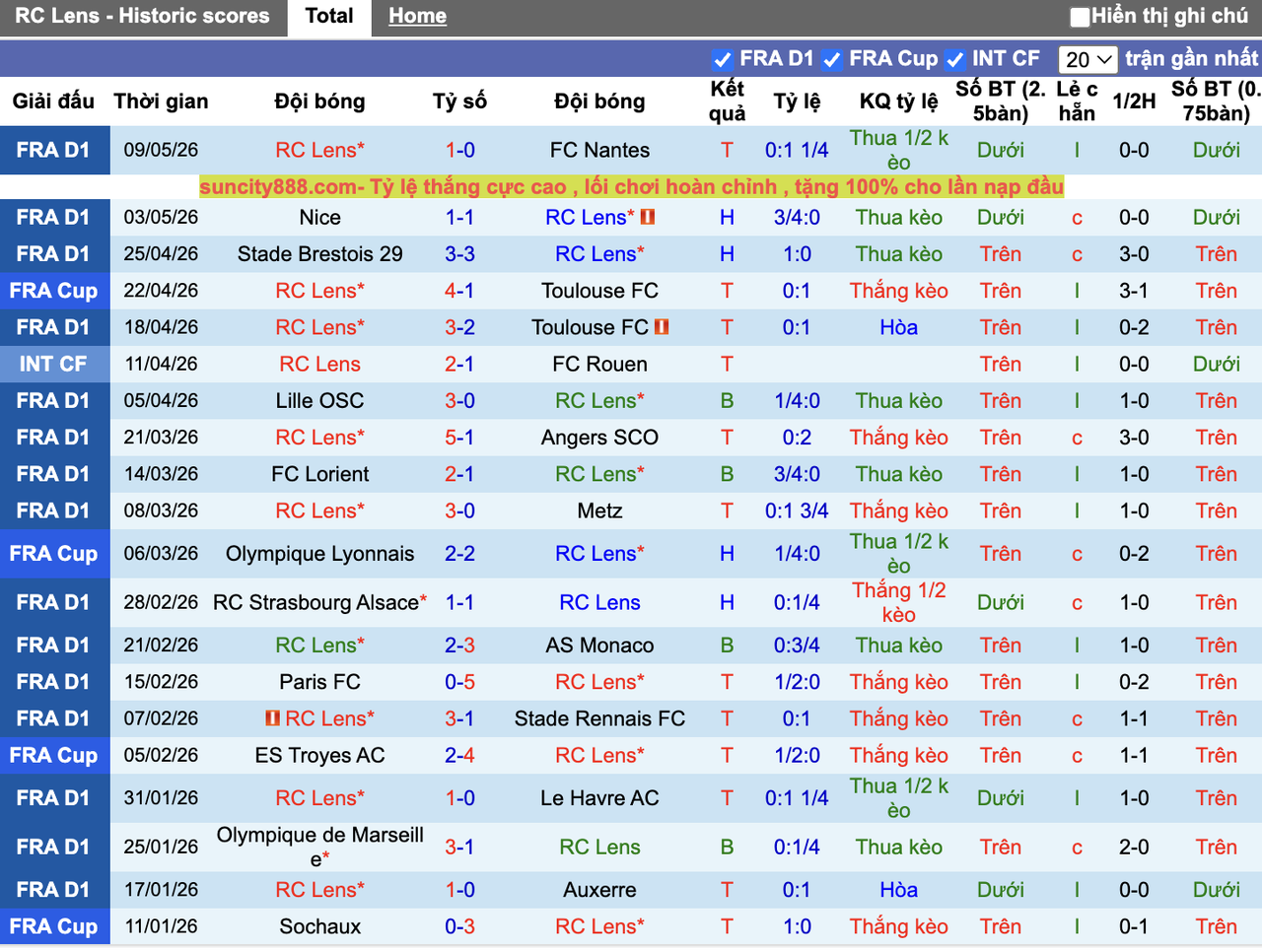This screenshot has height=952, width=1262.
Task: Click the date 14/03/26
Action: pos(161,474)
